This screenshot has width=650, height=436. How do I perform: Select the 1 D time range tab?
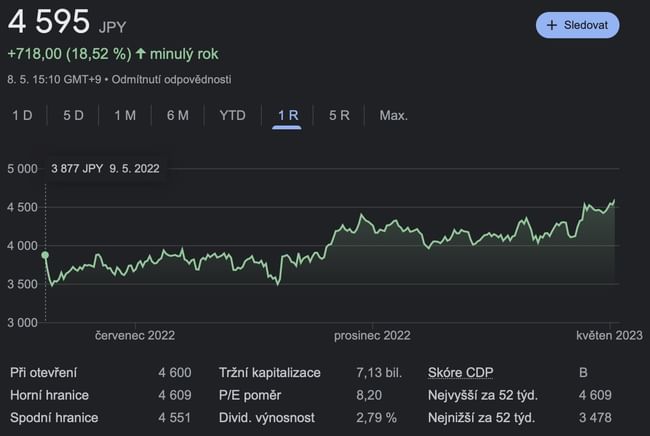click(22, 115)
